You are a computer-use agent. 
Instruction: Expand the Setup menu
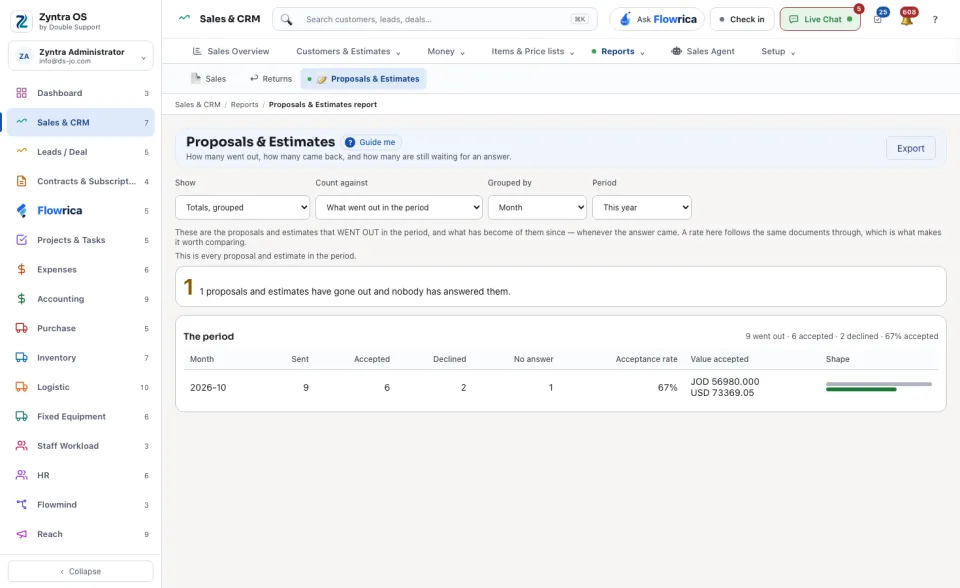tap(778, 51)
